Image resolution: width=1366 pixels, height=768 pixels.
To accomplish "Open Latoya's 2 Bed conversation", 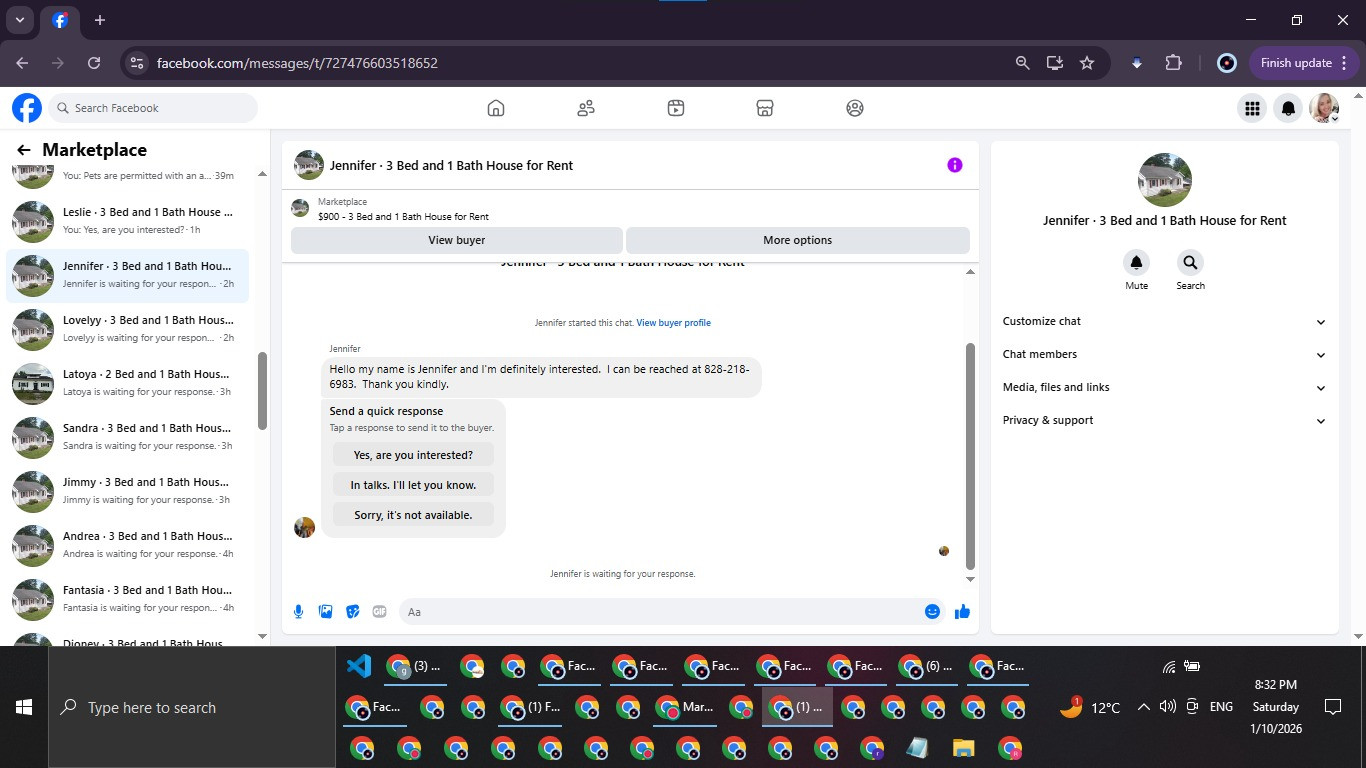I will 128,383.
